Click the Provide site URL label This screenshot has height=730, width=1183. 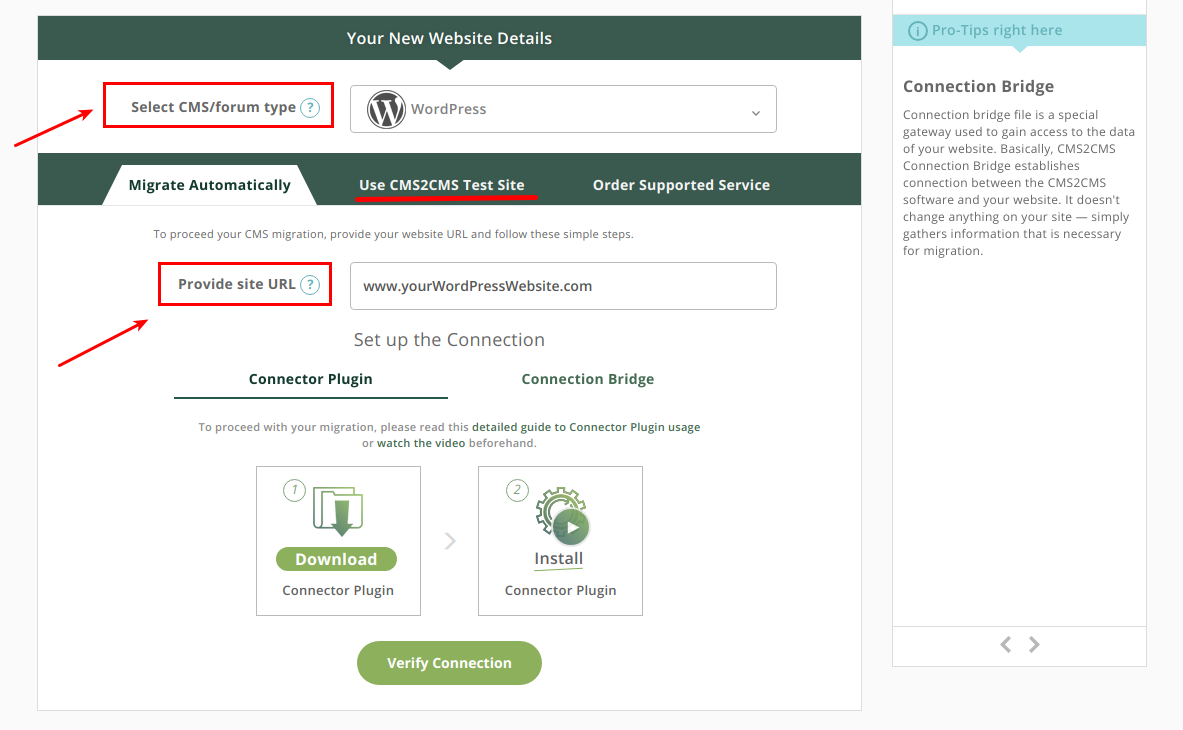(x=237, y=284)
